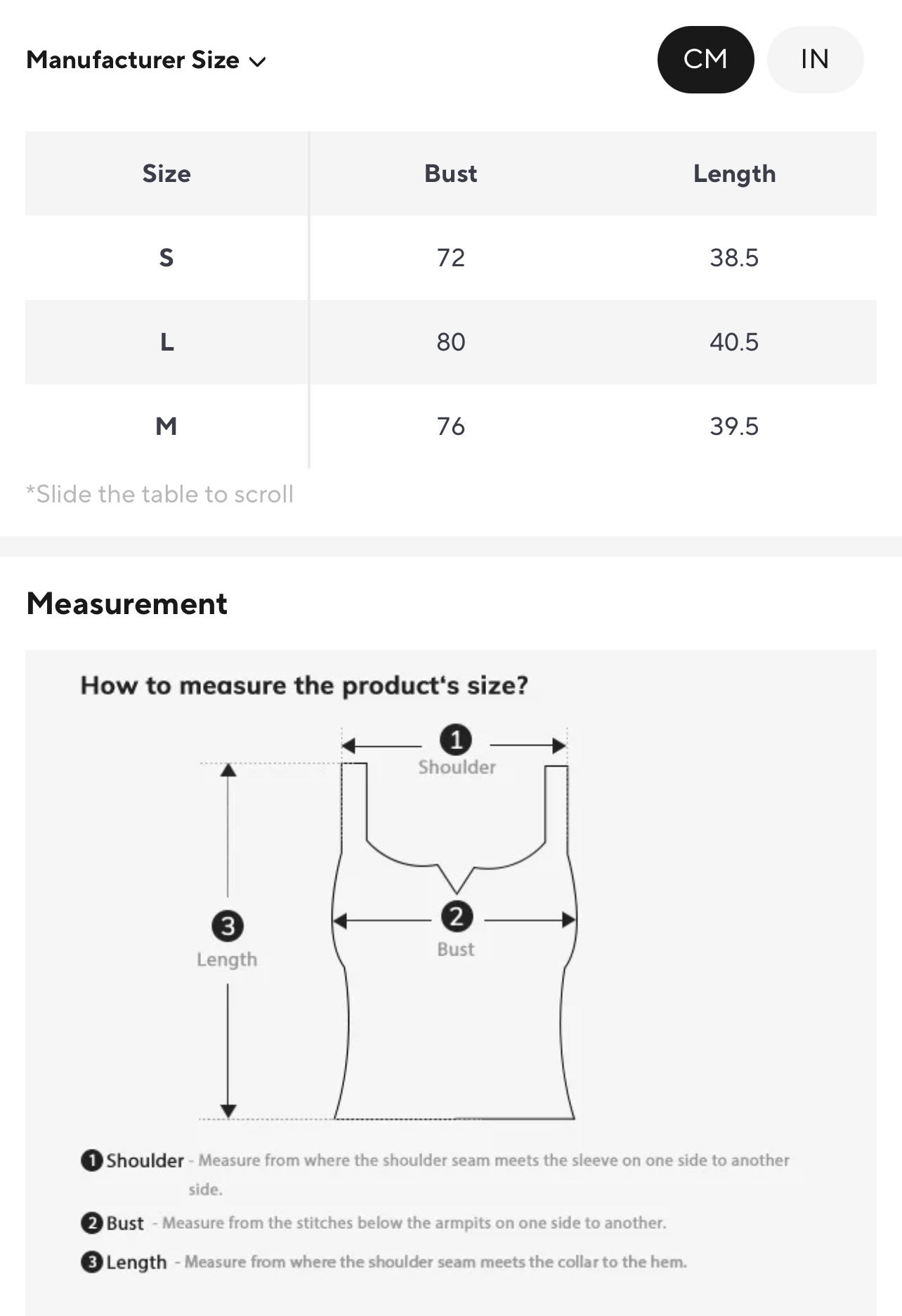Click the Measurement section heading
This screenshot has width=902, height=1316.
click(126, 604)
